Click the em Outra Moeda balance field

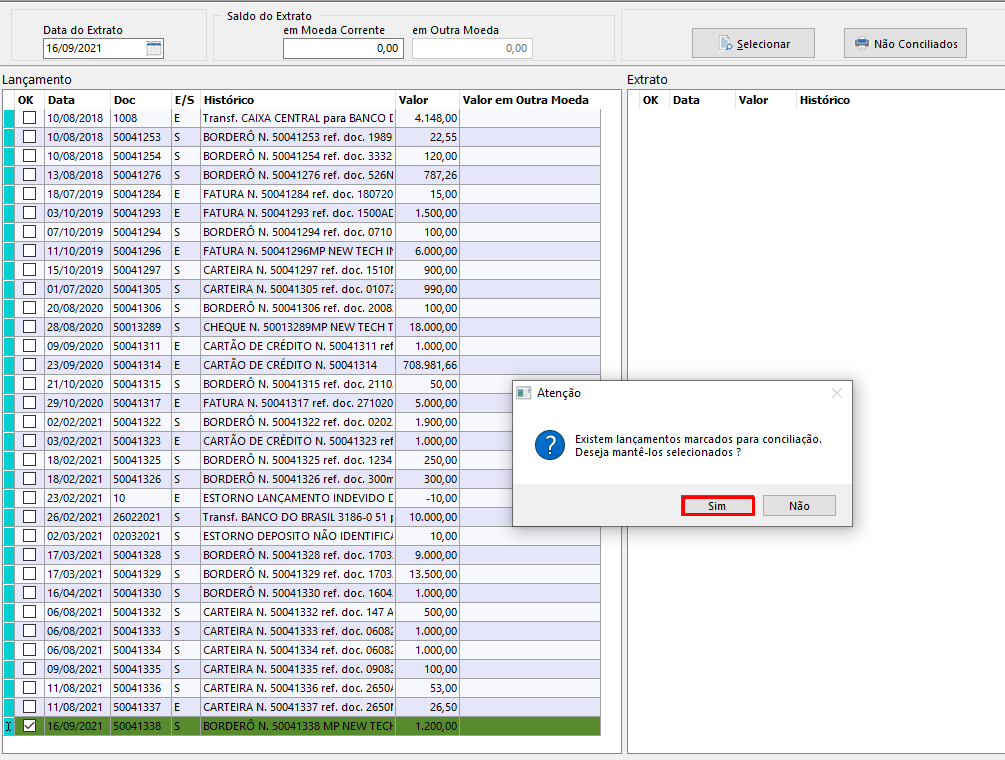coord(472,48)
